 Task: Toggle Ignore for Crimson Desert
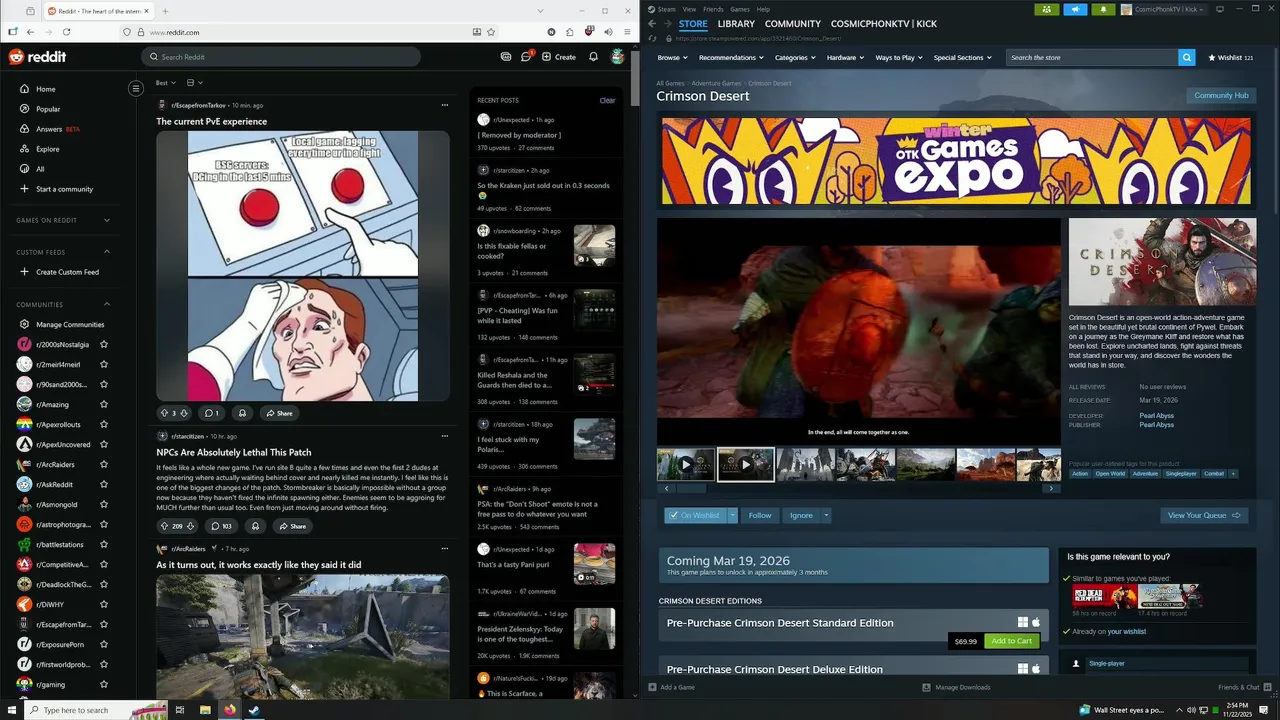[x=801, y=515]
